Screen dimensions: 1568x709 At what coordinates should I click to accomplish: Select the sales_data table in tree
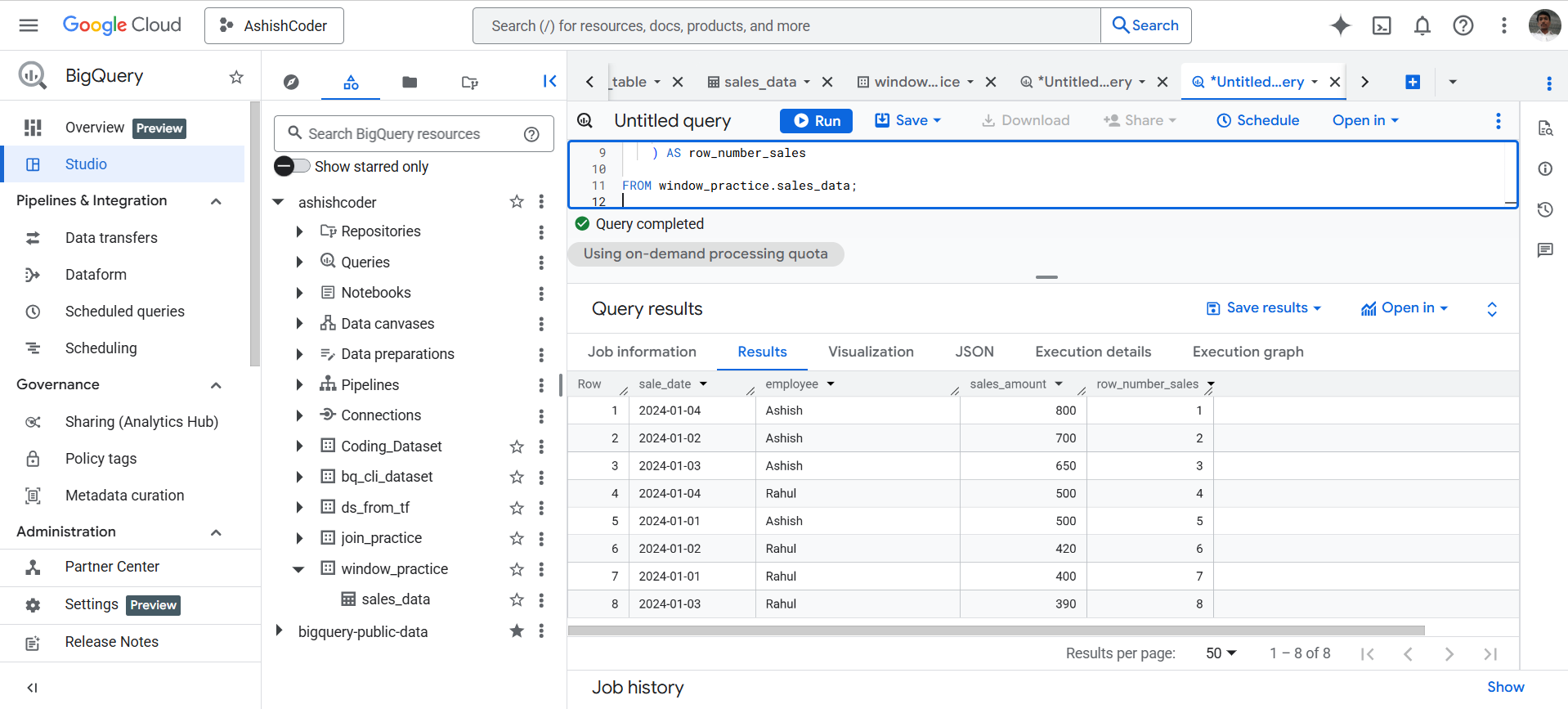[x=396, y=599]
